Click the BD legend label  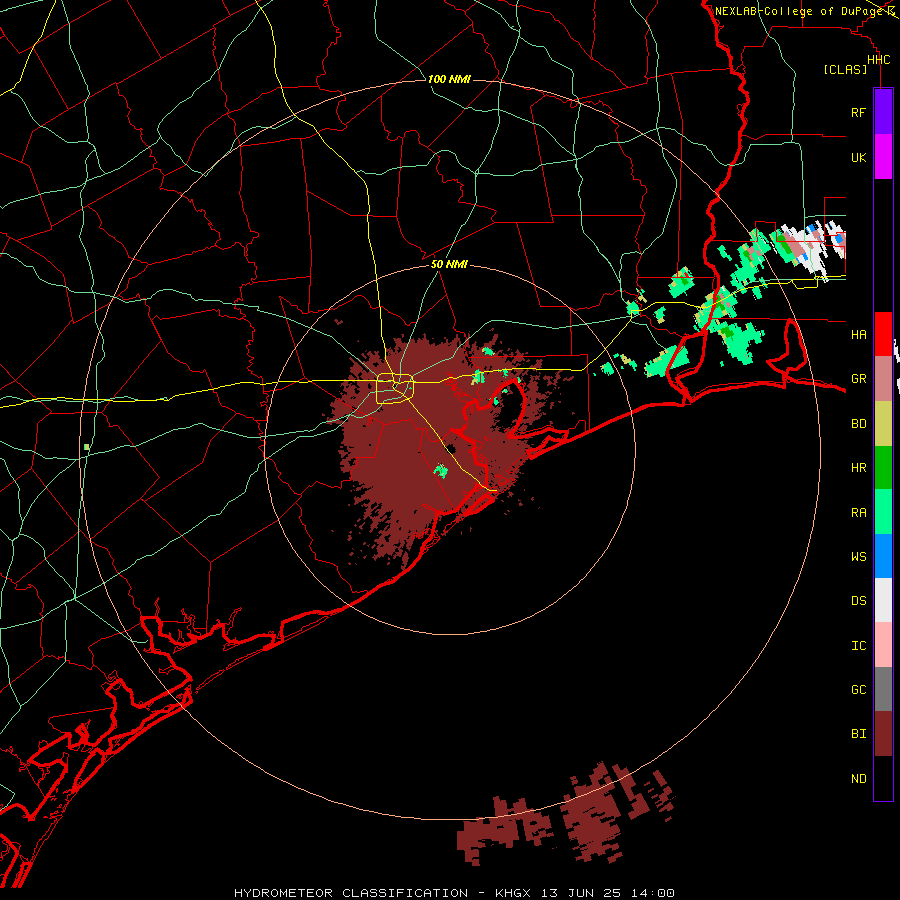coord(858,424)
